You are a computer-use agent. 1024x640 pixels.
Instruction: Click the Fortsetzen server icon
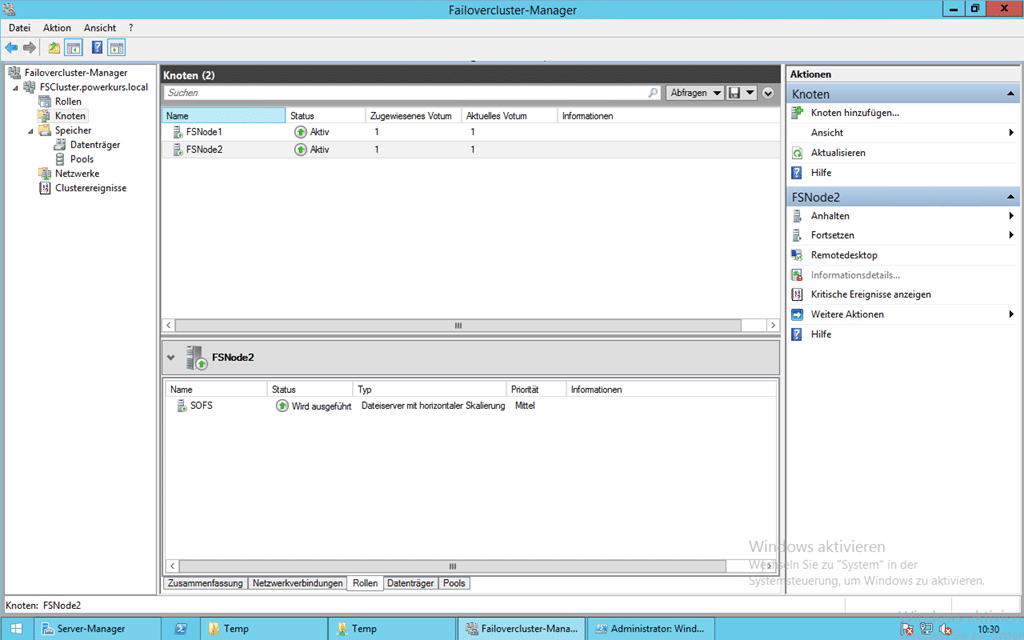(x=797, y=235)
